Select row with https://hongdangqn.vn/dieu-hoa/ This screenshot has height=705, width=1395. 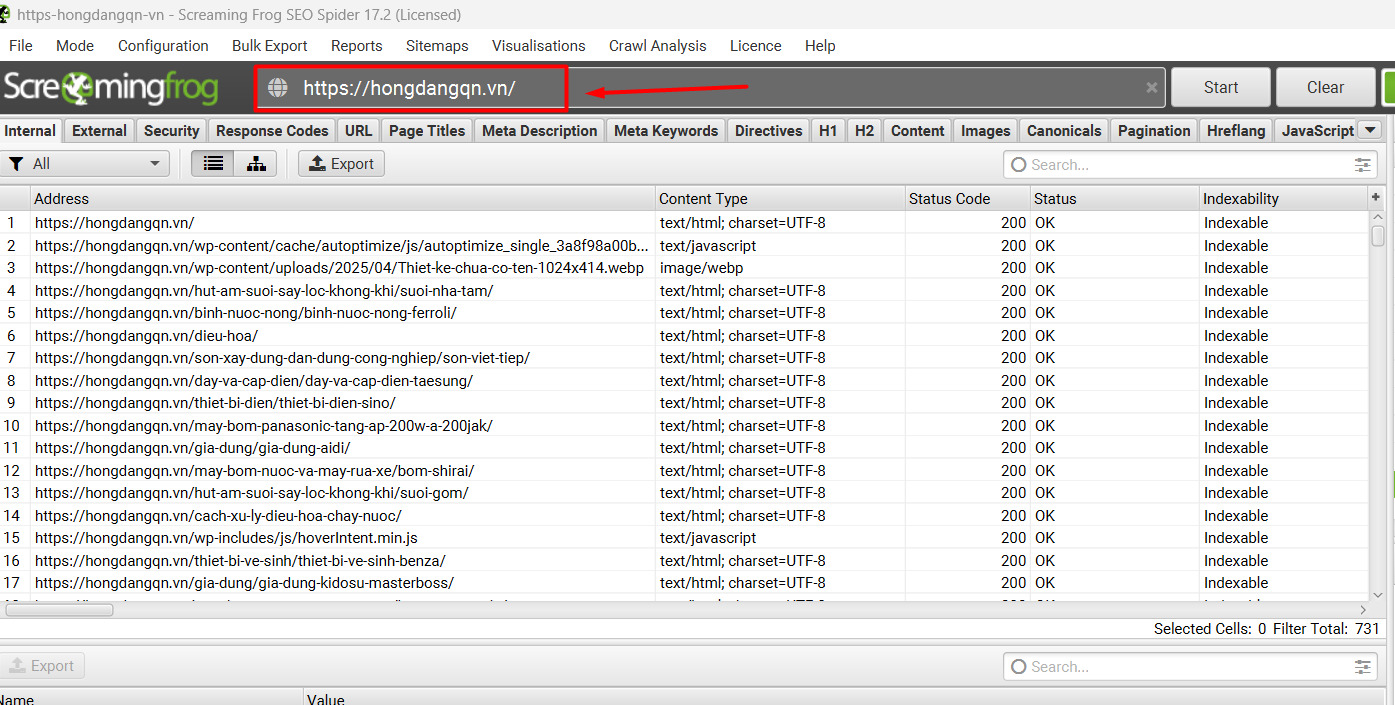tap(684, 336)
